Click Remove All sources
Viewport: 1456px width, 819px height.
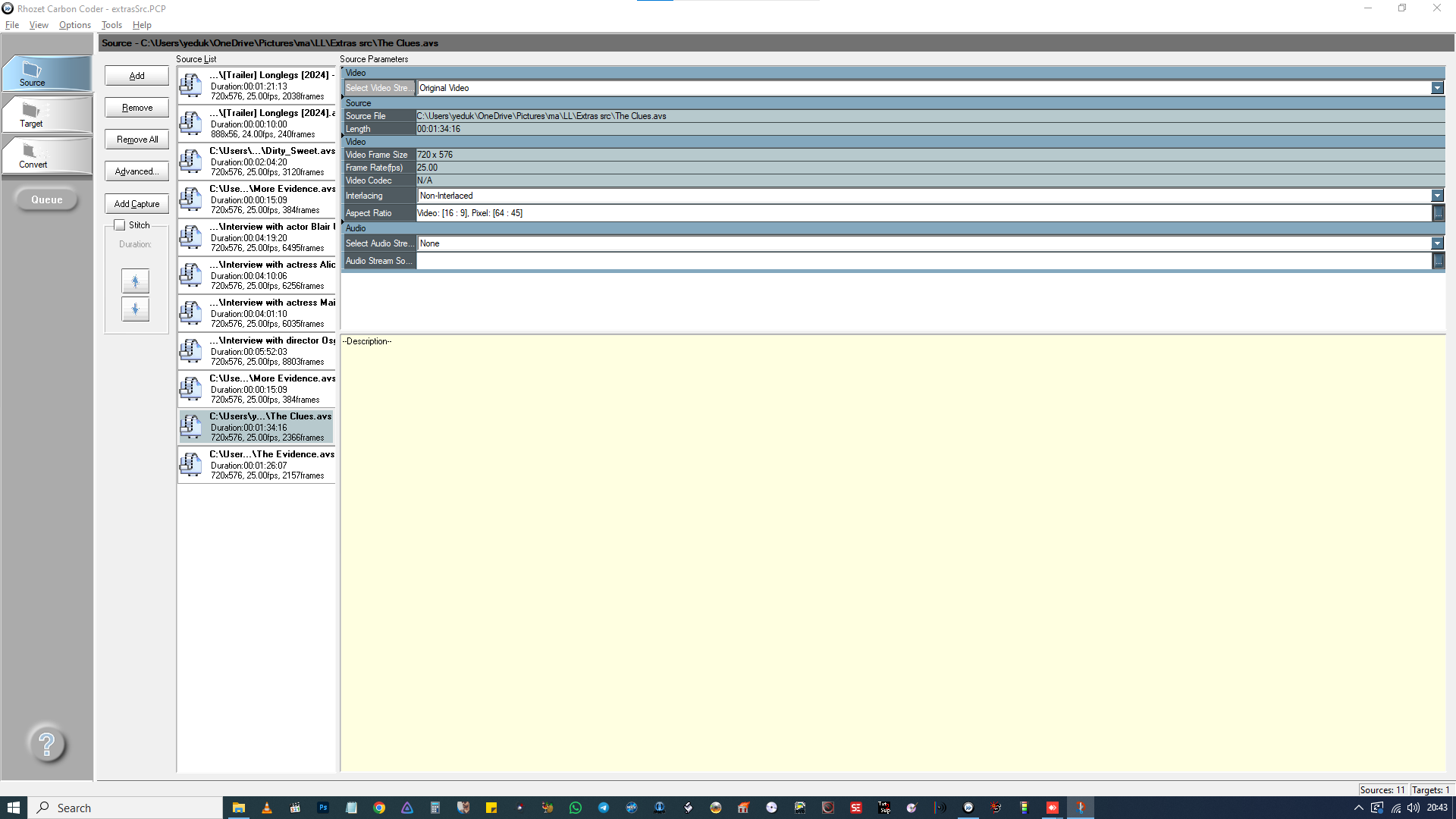(136, 140)
